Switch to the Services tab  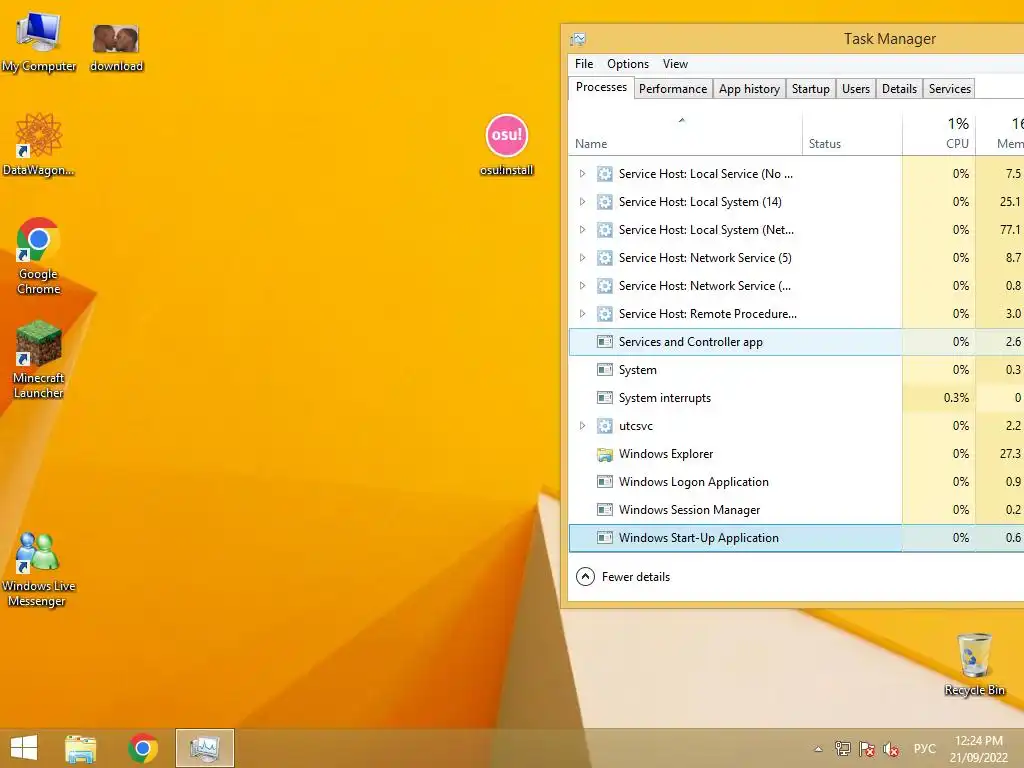point(950,89)
